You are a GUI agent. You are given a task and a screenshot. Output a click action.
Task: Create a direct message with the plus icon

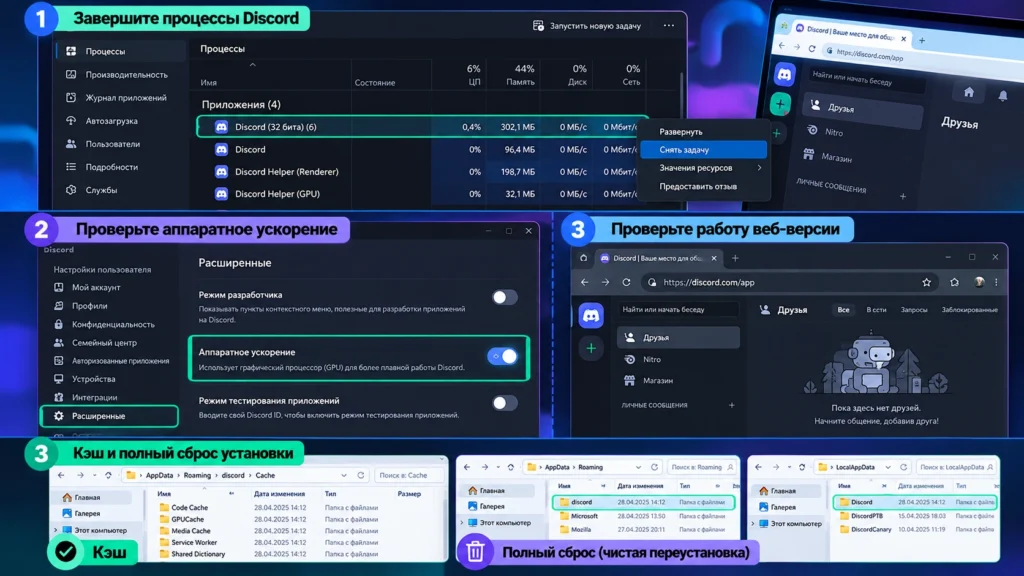pyautogui.click(x=731, y=406)
